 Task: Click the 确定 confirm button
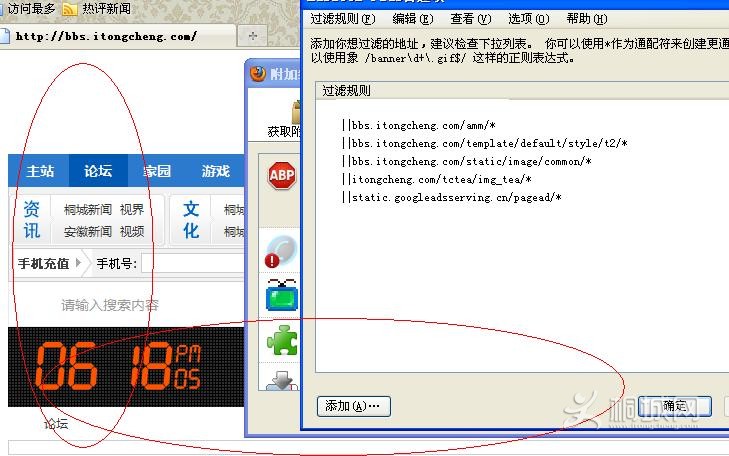[x=674, y=406]
